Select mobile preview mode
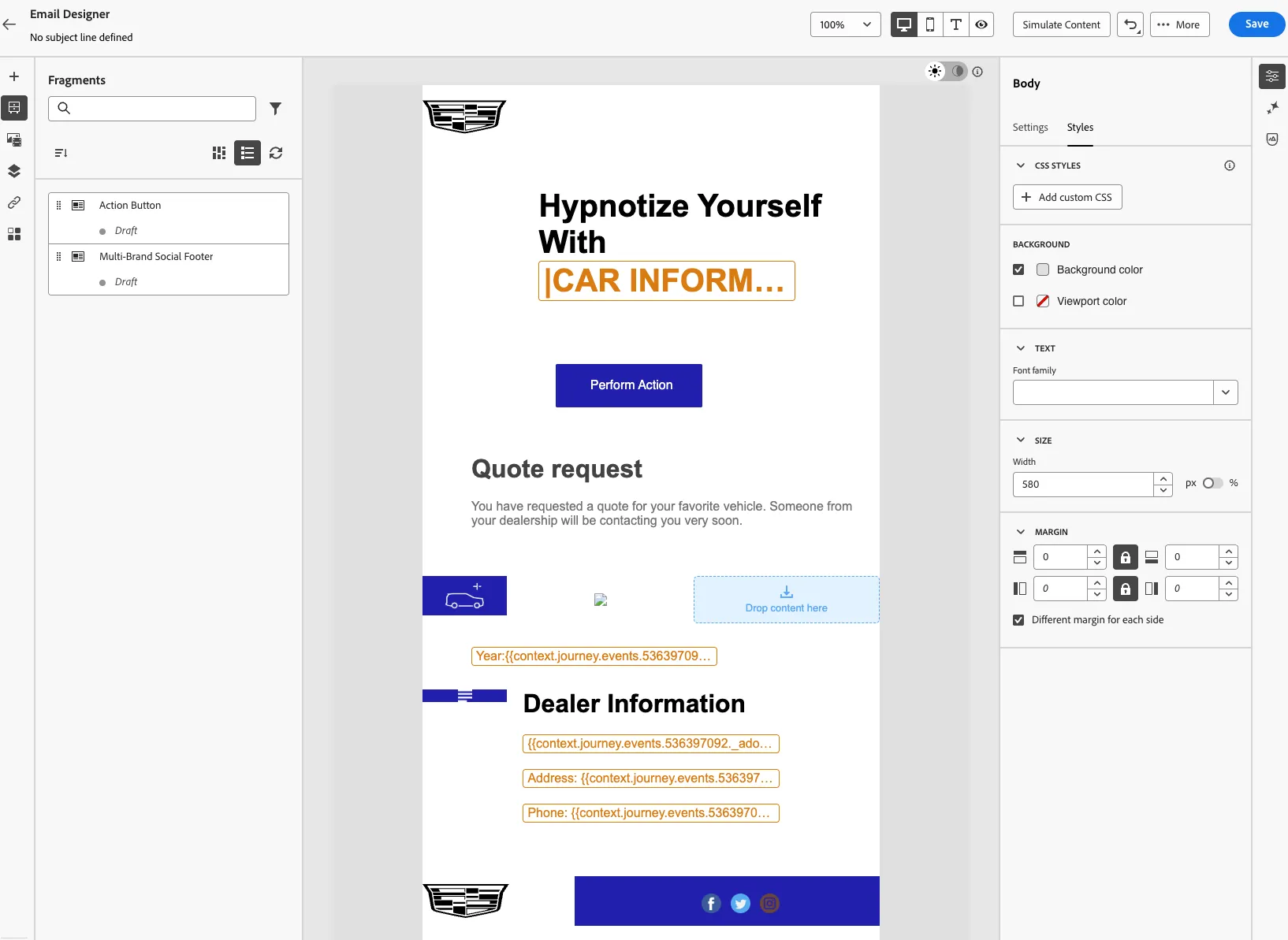 [x=930, y=24]
